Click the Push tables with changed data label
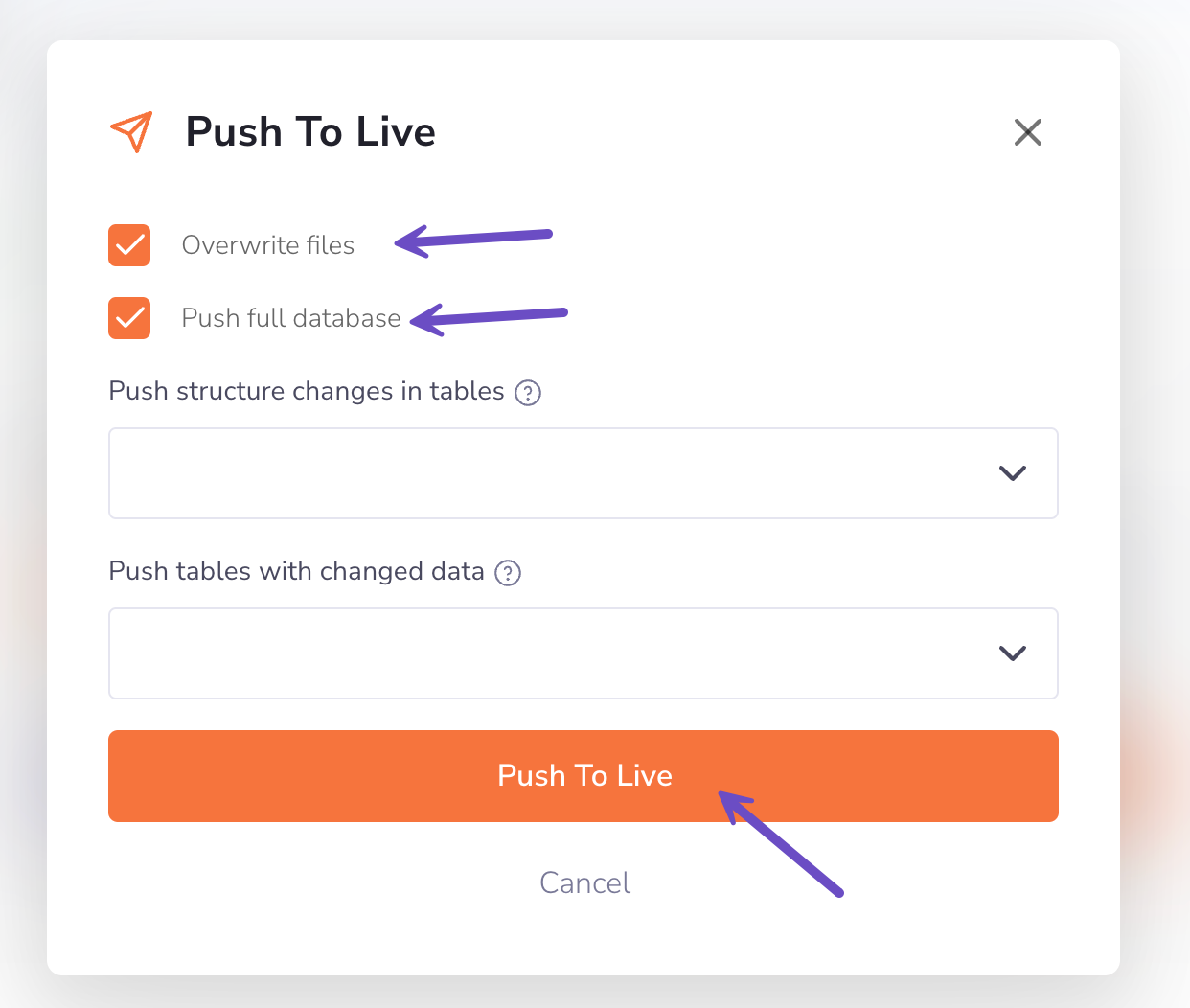Screen dimensions: 1190x1008 coord(296,571)
